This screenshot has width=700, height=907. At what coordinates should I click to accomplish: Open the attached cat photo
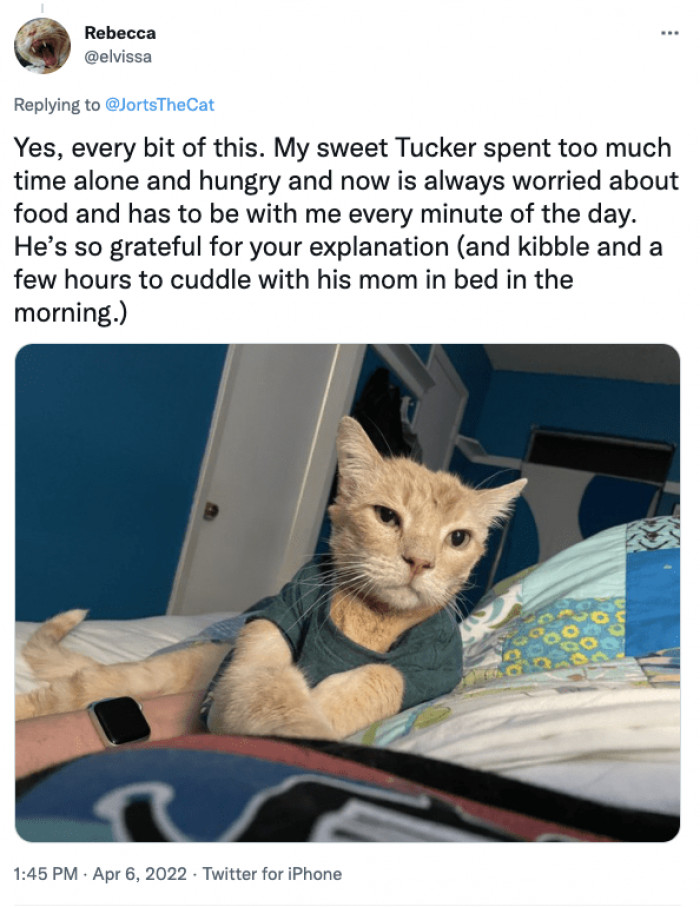348,593
